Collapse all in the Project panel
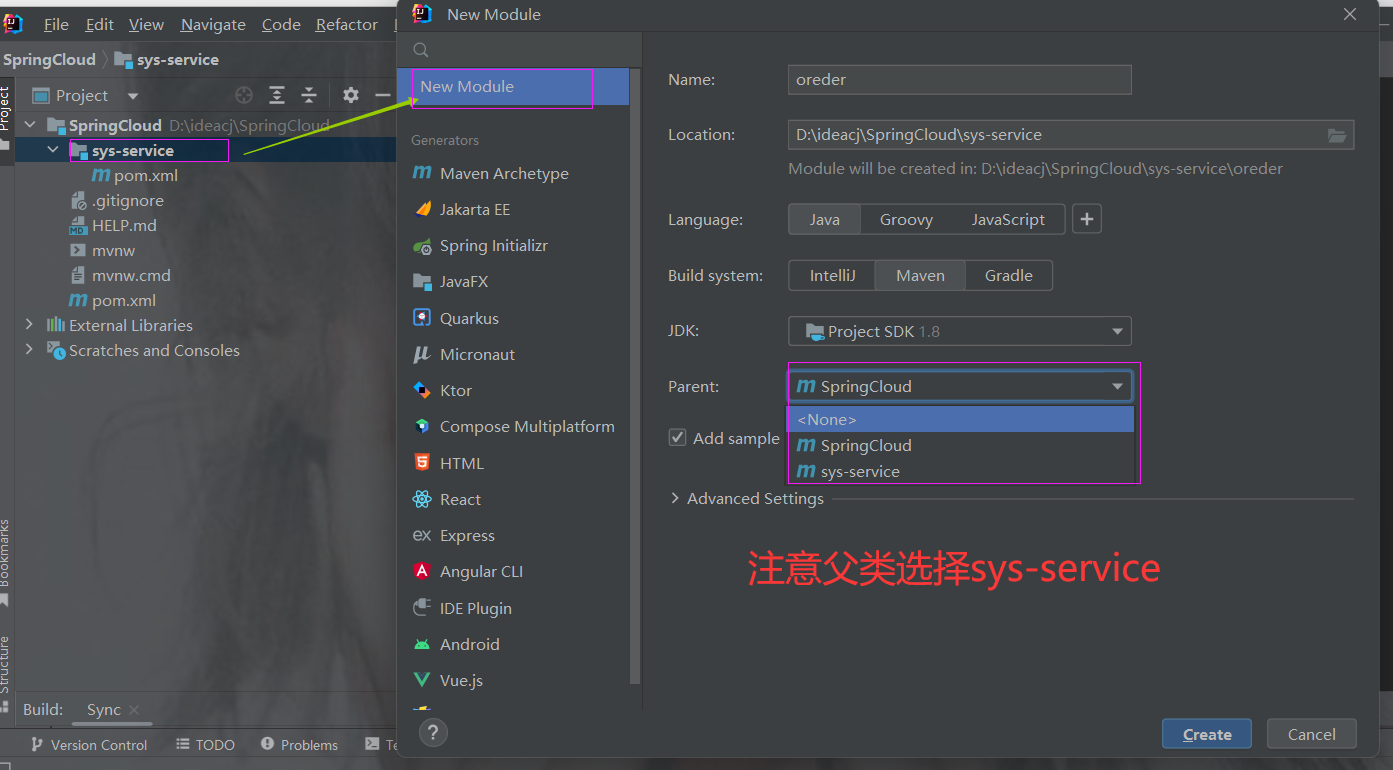1393x770 pixels. (x=309, y=95)
